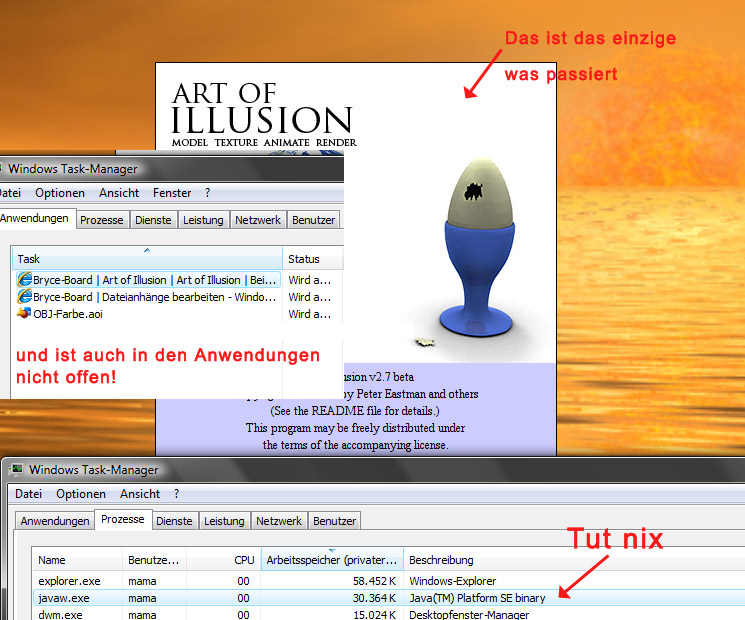Image resolution: width=745 pixels, height=620 pixels.
Task: Switch to Prozesse tab in the Task Manager showing the Task list
Action: click(x=102, y=220)
